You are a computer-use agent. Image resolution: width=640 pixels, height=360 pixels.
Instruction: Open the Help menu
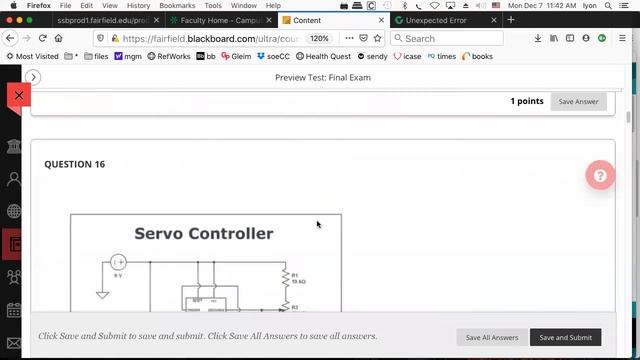273,6
